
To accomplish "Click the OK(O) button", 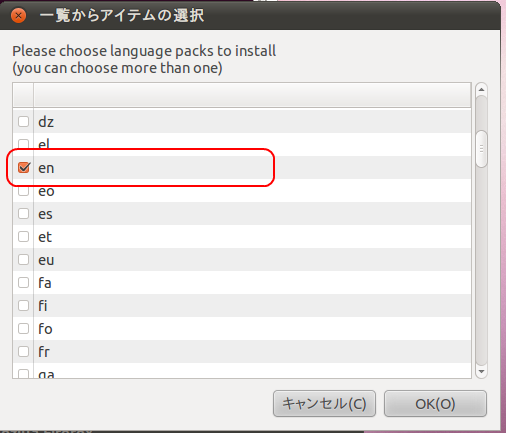I will point(435,404).
